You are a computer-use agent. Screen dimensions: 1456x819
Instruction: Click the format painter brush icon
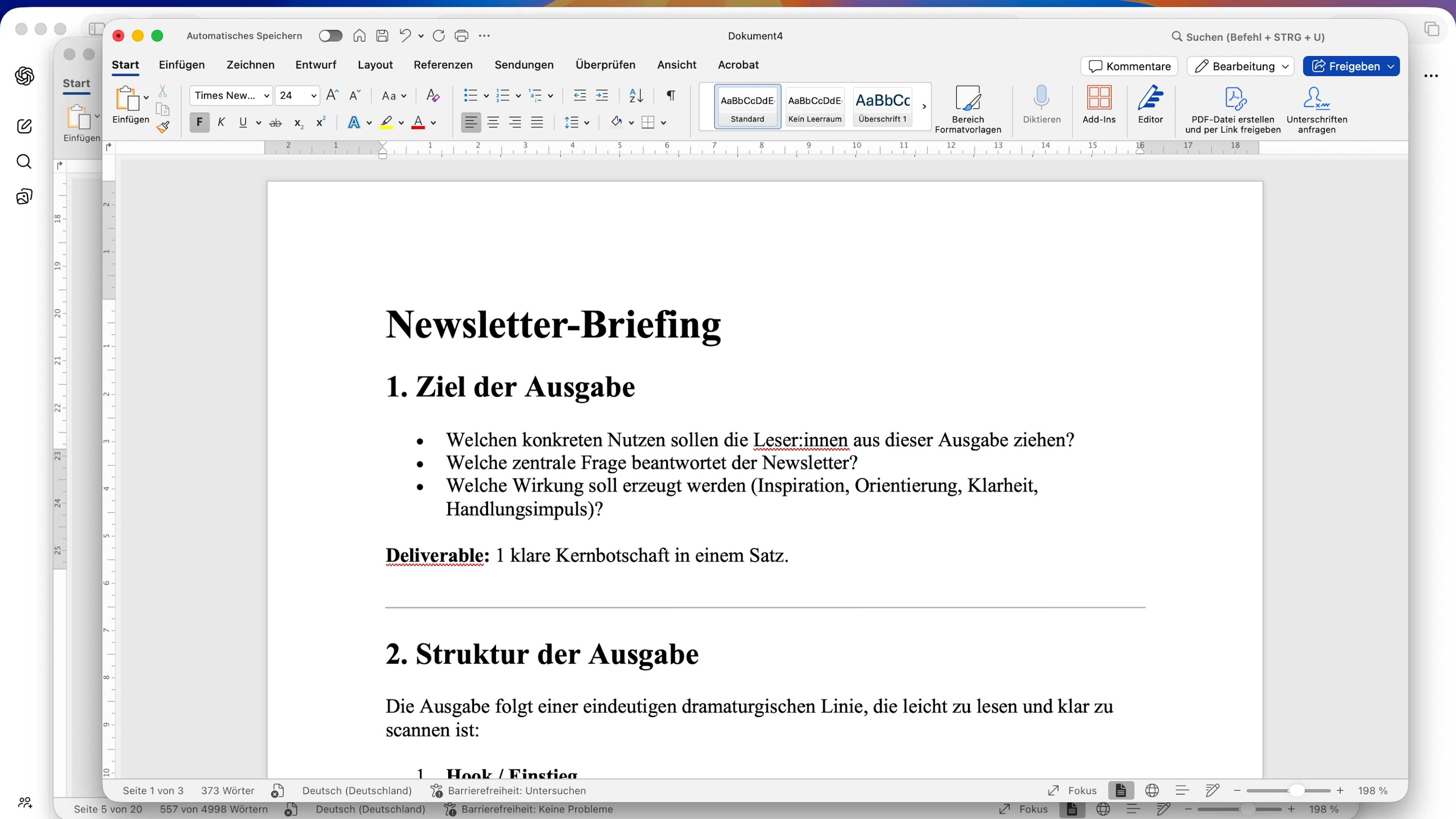point(163,127)
